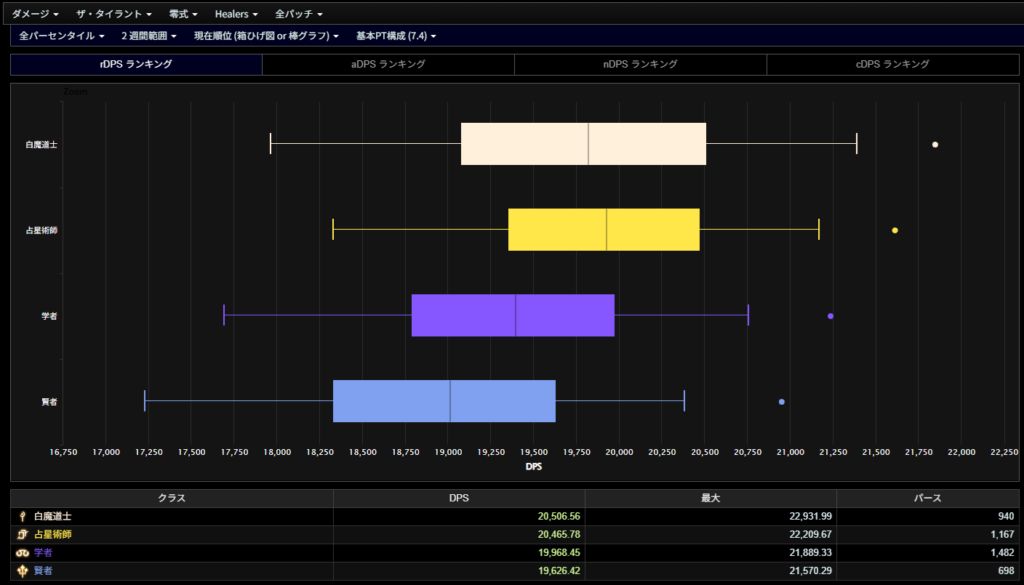Click the Scholar job icon in table
The width and height of the screenshot is (1024, 585).
[x=23, y=553]
